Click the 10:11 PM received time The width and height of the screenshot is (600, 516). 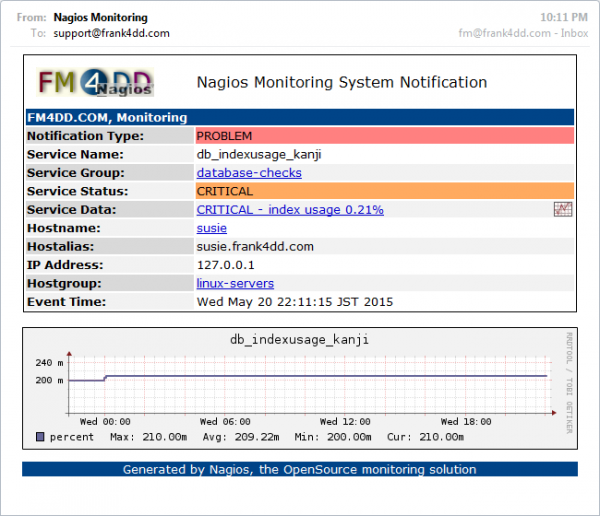pyautogui.click(x=566, y=17)
